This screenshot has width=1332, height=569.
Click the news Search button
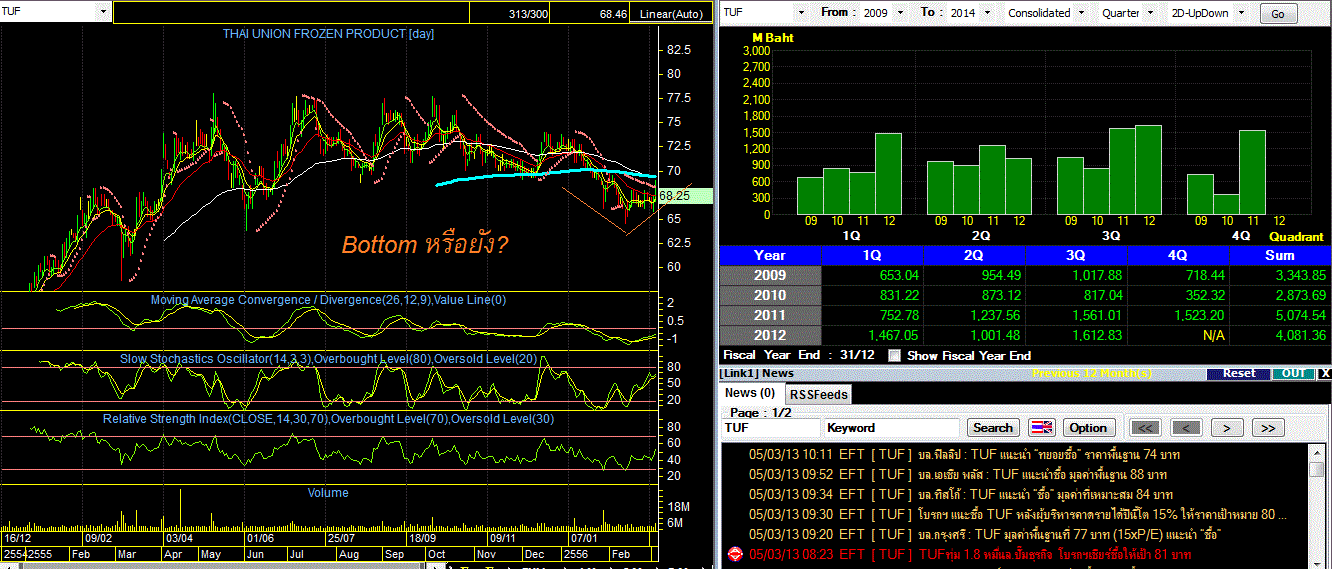993,427
